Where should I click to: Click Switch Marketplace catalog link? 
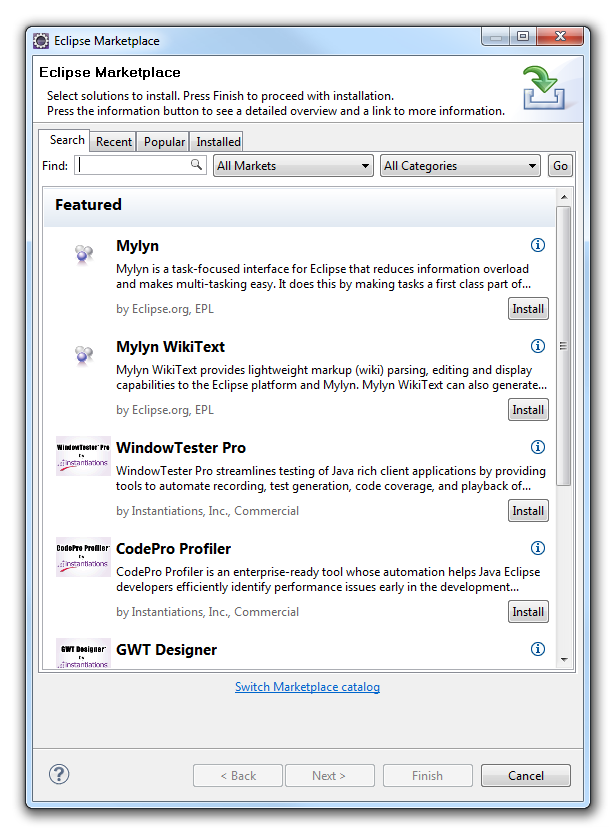(307, 687)
